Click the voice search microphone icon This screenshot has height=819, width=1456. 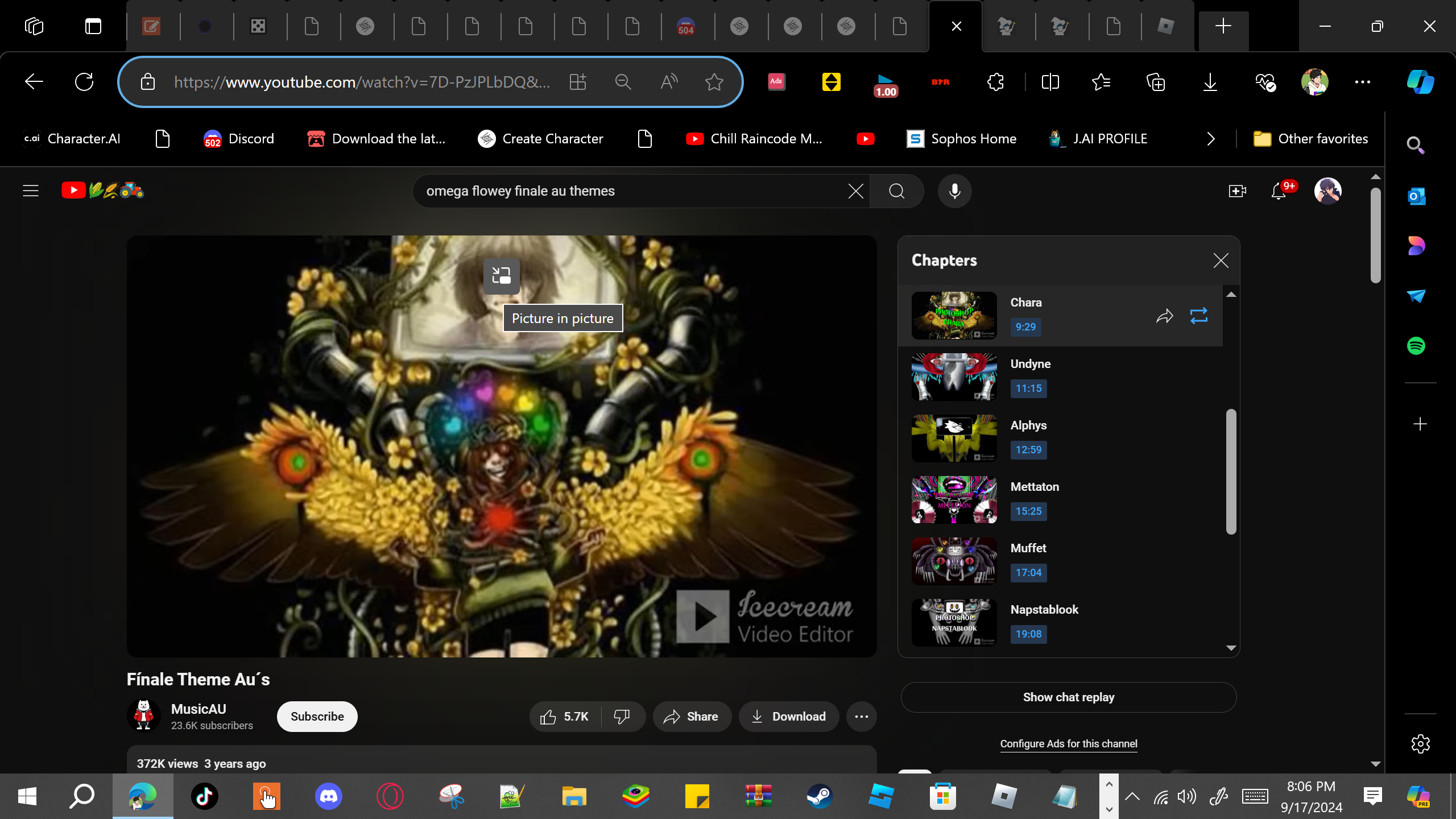coord(954,191)
